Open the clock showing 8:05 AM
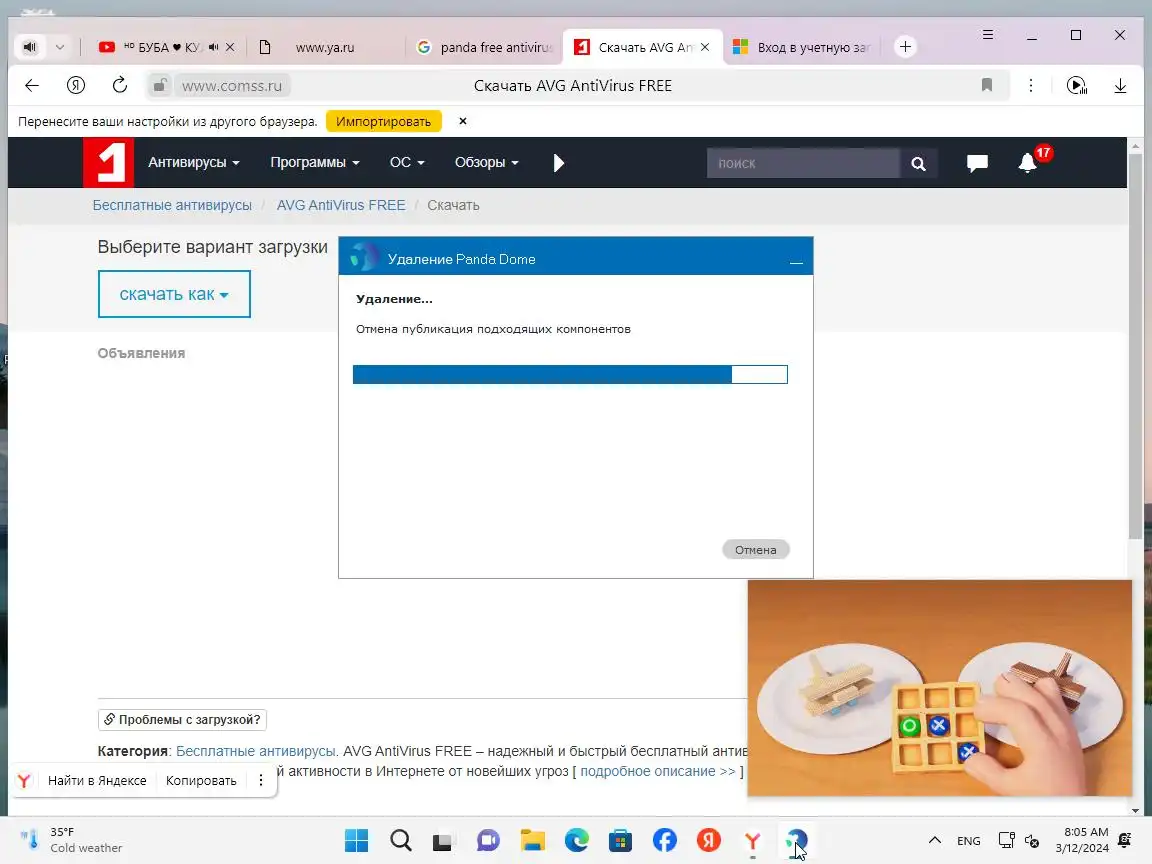 click(x=1083, y=840)
